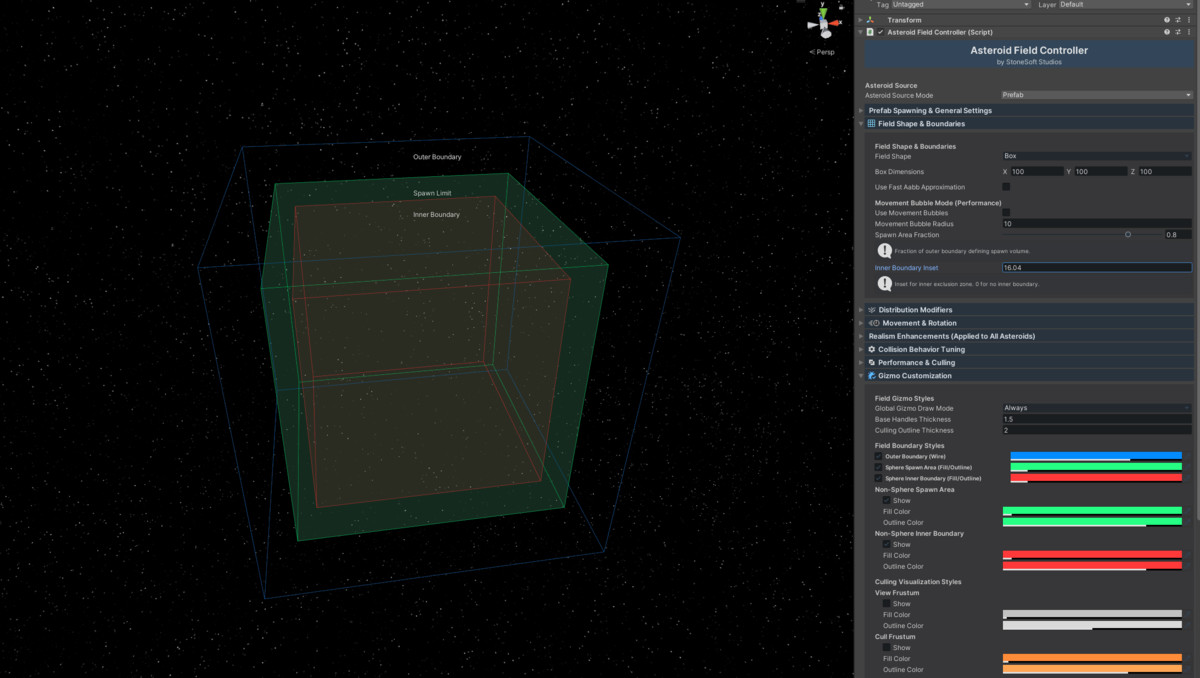Click the Asteroid Field Controller script icon
1200x678 pixels.
click(x=870, y=32)
